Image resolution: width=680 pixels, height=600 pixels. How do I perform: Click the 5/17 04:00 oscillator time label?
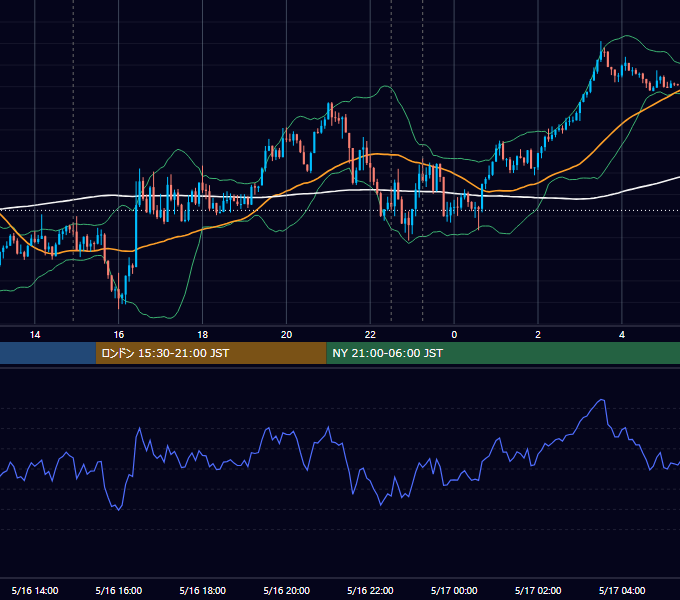[x=622, y=590]
